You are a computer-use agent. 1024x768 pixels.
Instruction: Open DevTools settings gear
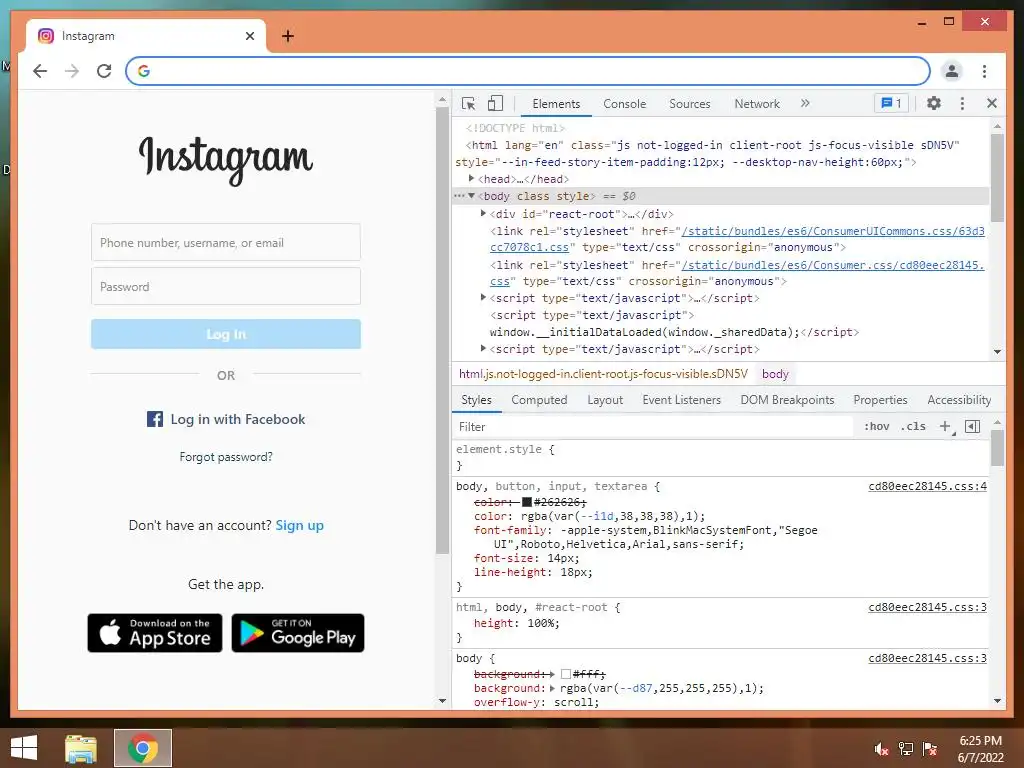pyautogui.click(x=934, y=103)
